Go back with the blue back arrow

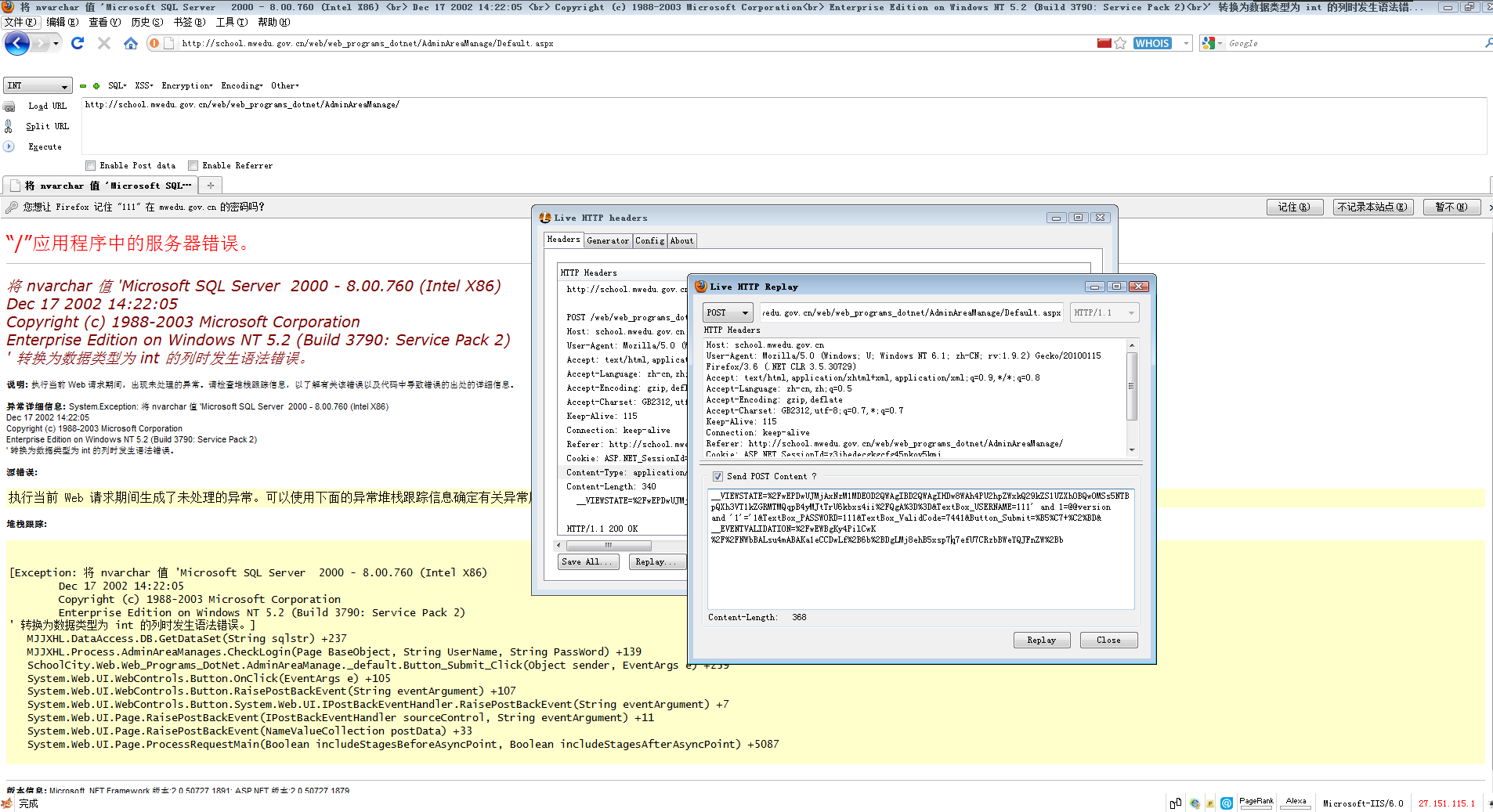pyautogui.click(x=17, y=43)
